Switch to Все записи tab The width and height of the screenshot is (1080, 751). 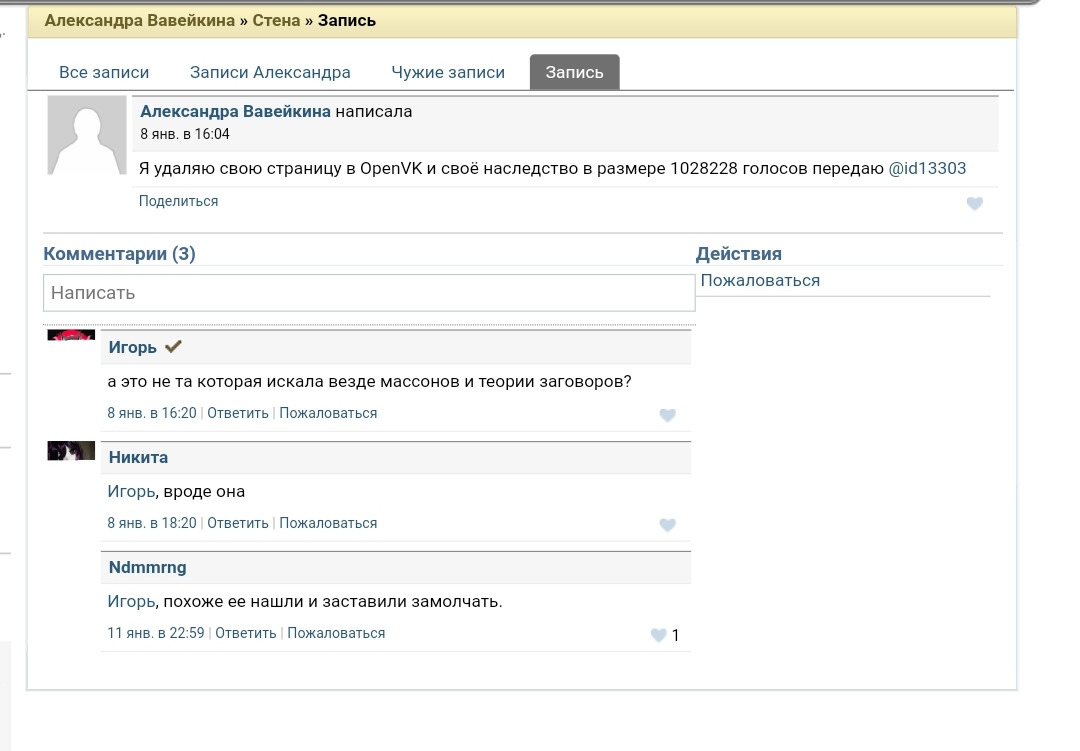pyautogui.click(x=104, y=72)
